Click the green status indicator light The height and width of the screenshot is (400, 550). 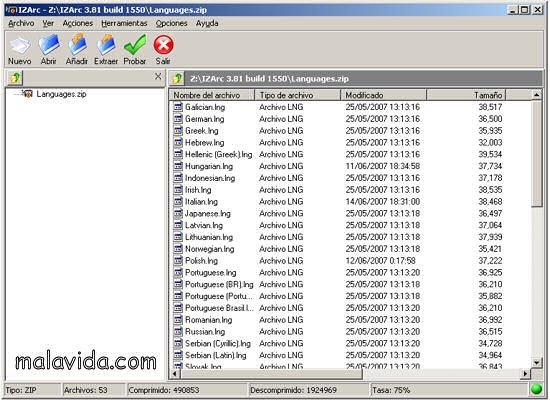coord(536,389)
